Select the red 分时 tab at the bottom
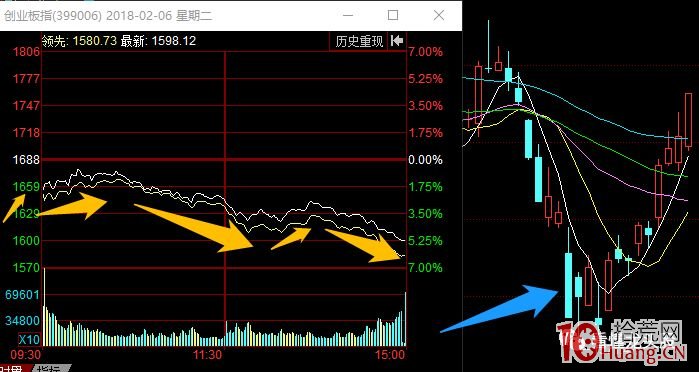This screenshot has width=699, height=372. coord(12,368)
